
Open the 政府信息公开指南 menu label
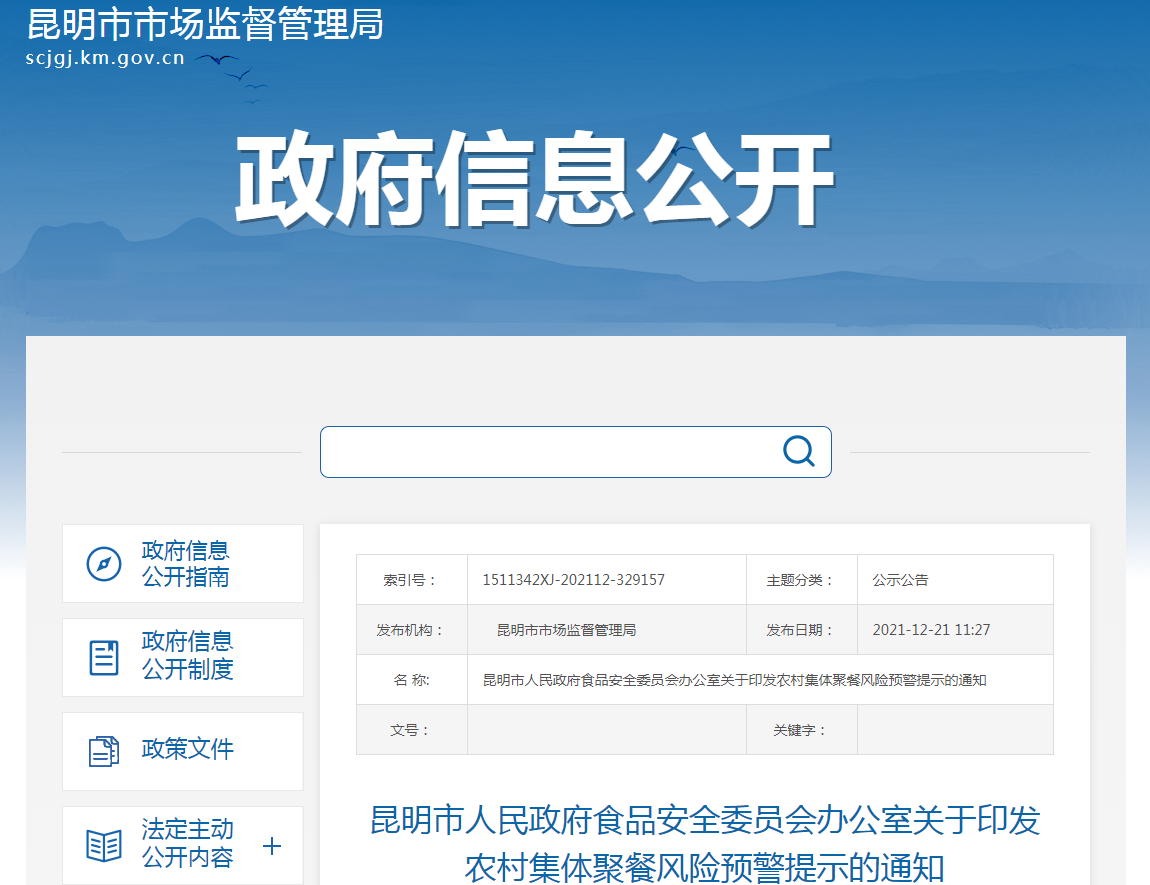[x=186, y=564]
